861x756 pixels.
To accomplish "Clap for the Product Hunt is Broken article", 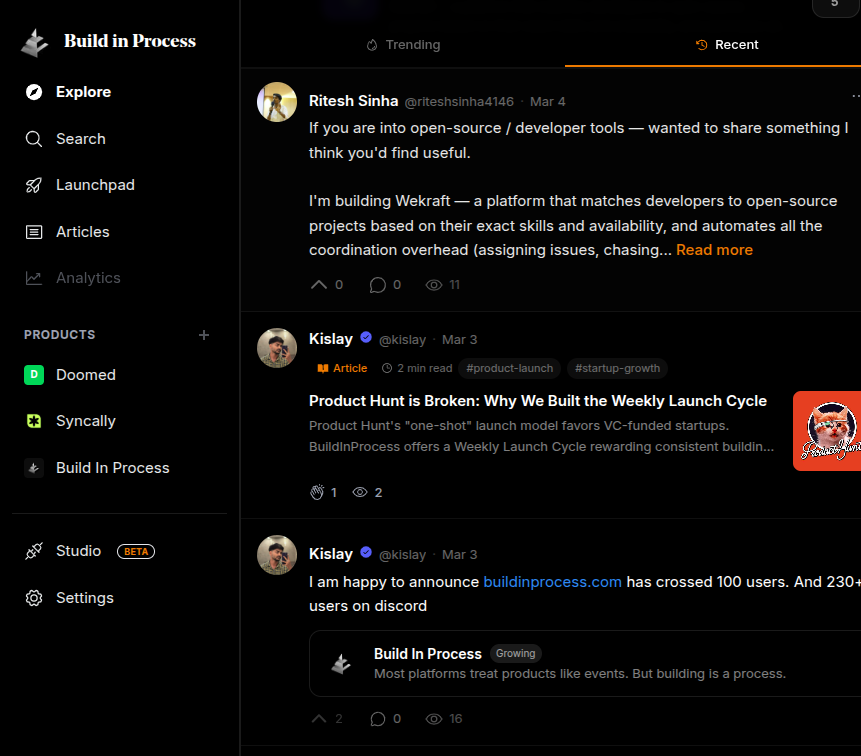I will coord(317,492).
